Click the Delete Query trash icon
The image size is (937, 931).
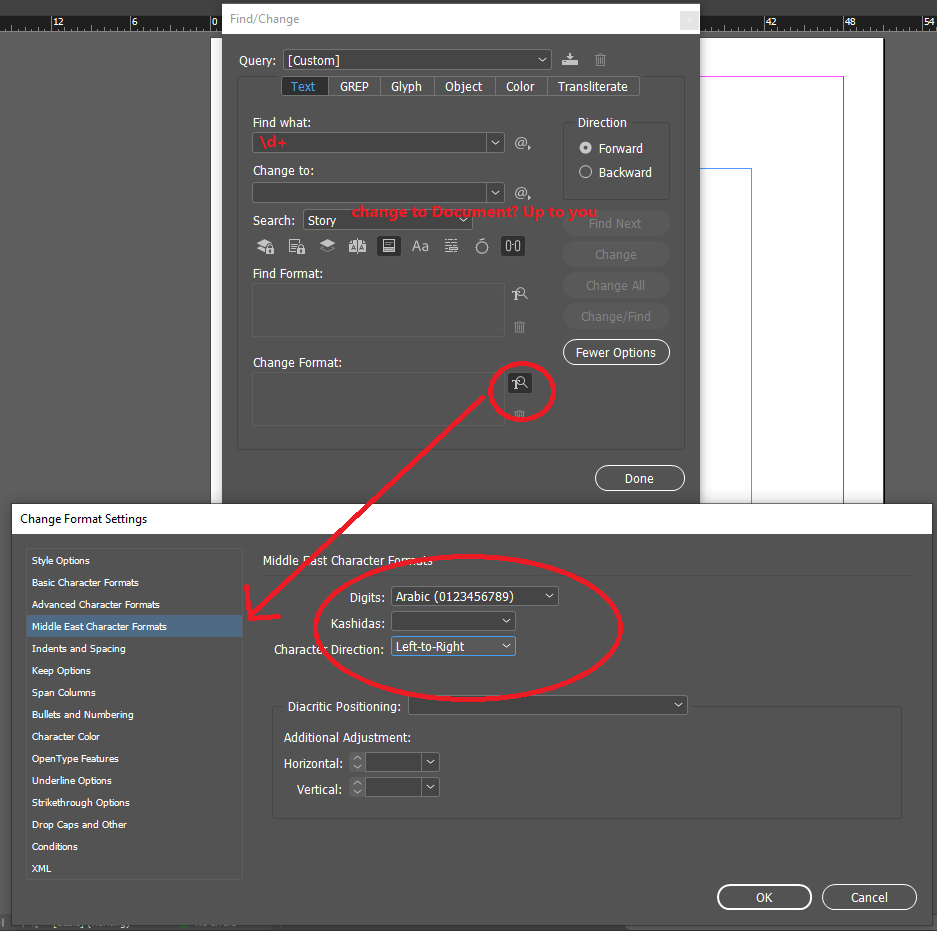600,60
